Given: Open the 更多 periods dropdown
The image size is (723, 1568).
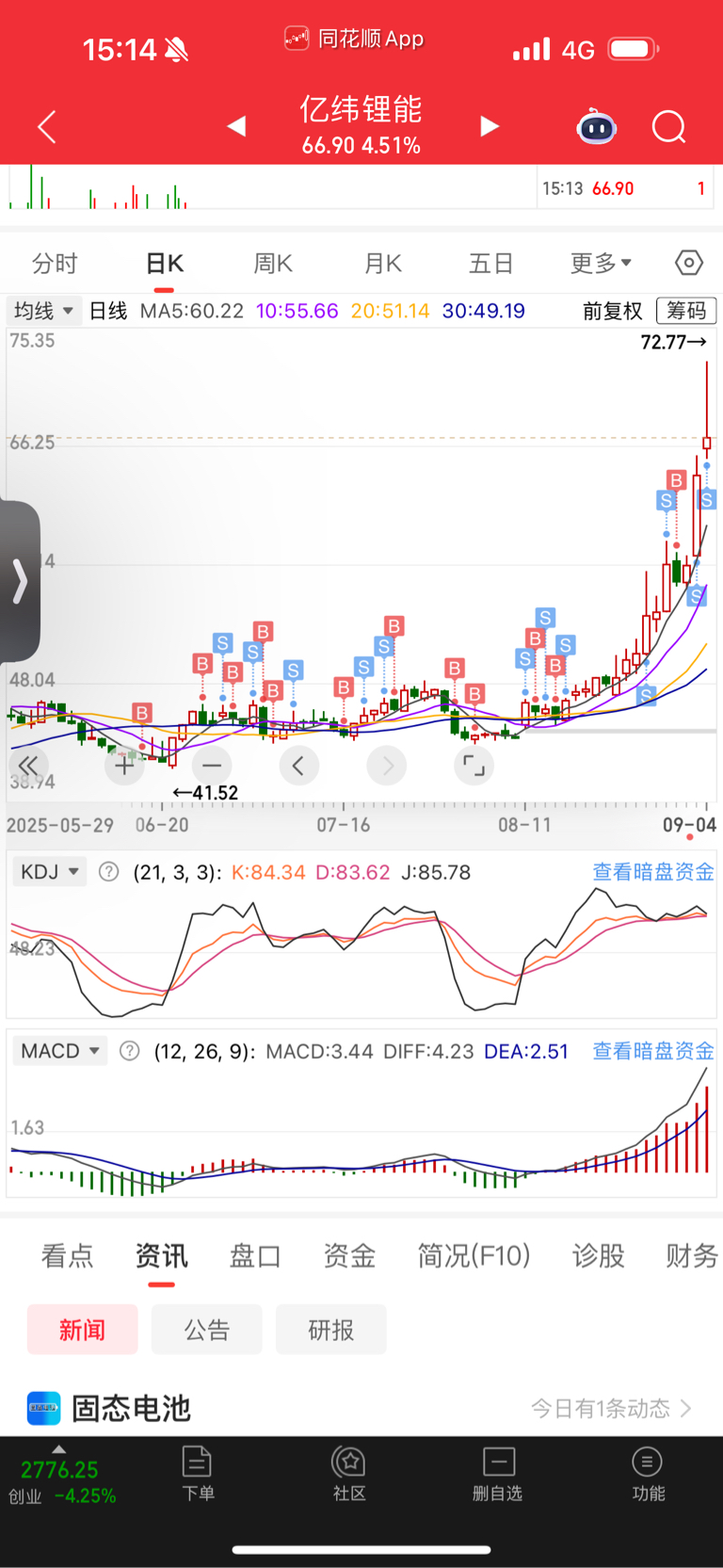Looking at the screenshot, I should [601, 263].
